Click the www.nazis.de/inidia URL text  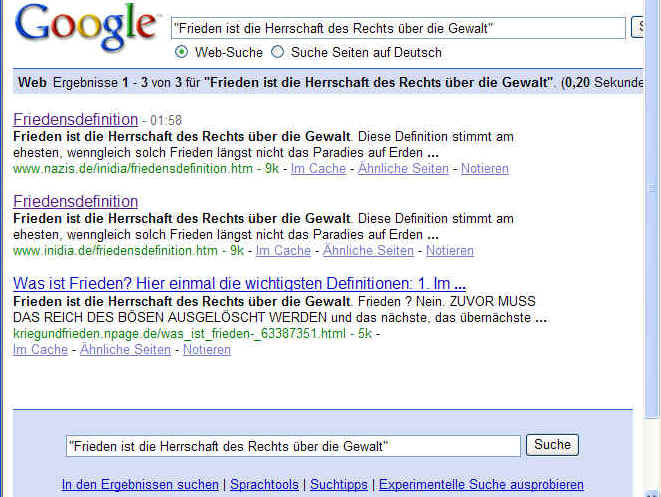(x=133, y=169)
